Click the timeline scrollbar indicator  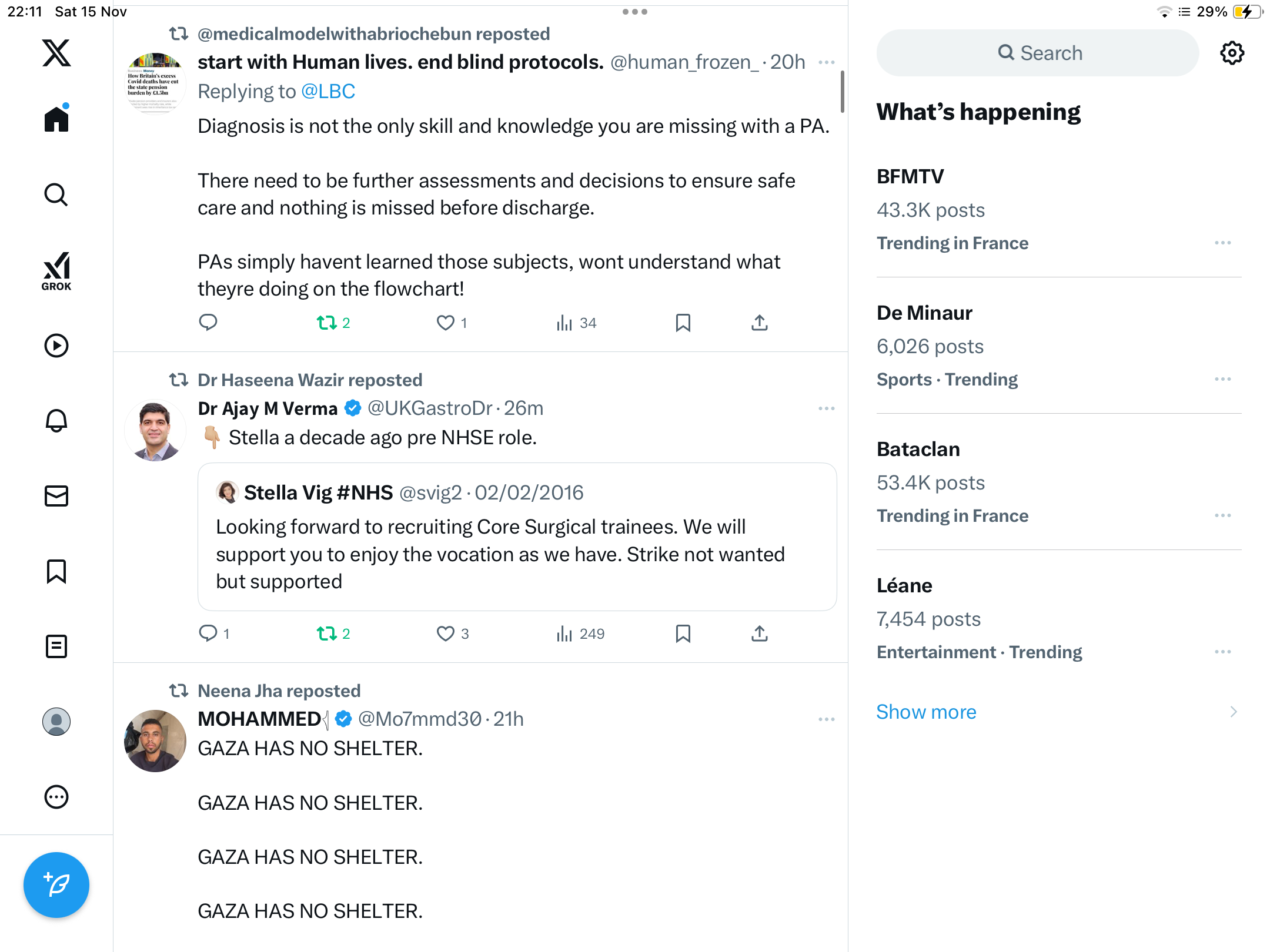pos(843,91)
